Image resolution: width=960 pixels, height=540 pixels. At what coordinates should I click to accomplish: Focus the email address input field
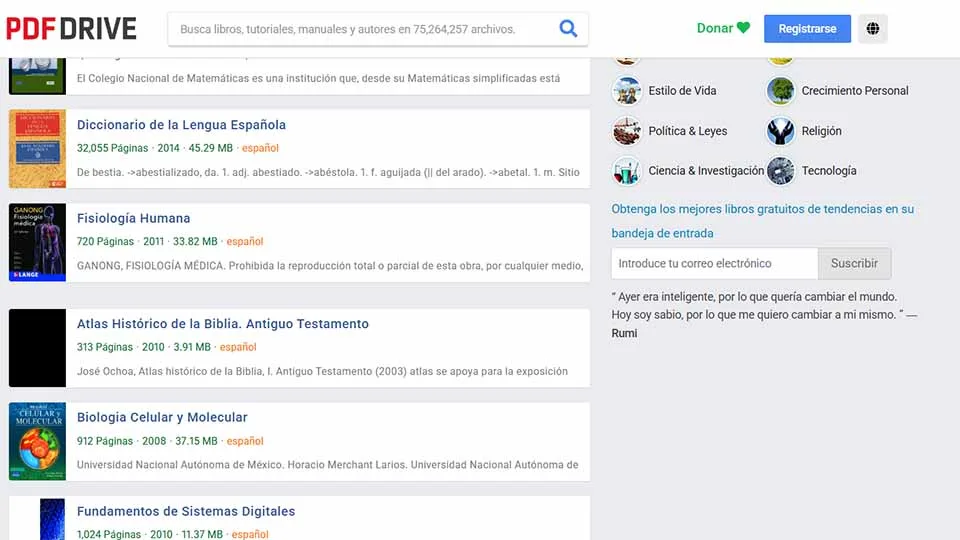714,264
